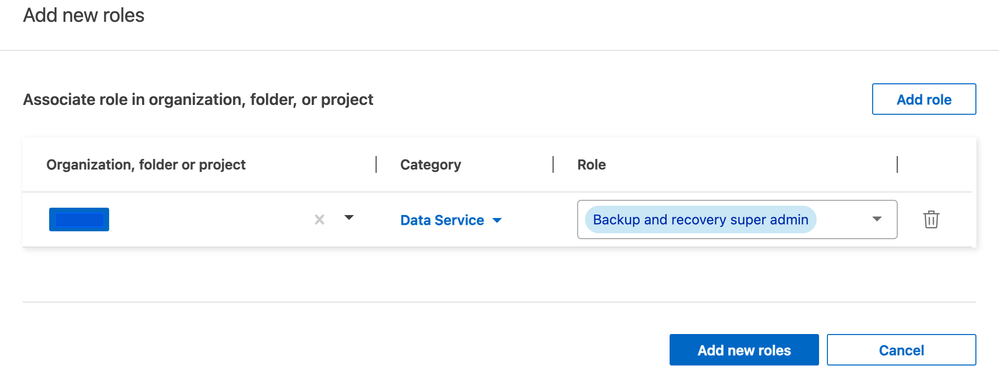Confirm with the Add new roles button

click(x=744, y=350)
